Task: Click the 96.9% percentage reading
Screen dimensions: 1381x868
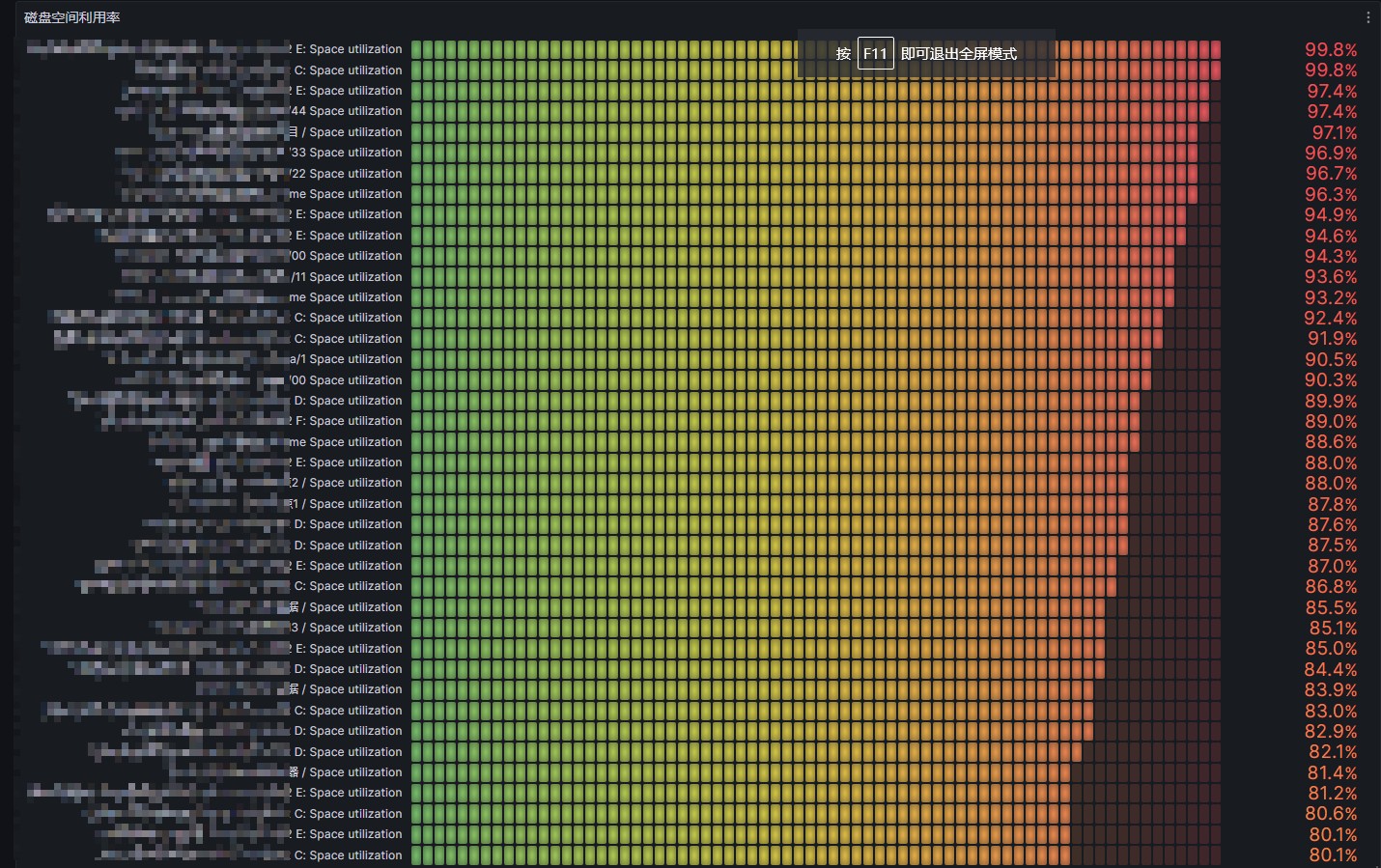Action: pyautogui.click(x=1331, y=153)
